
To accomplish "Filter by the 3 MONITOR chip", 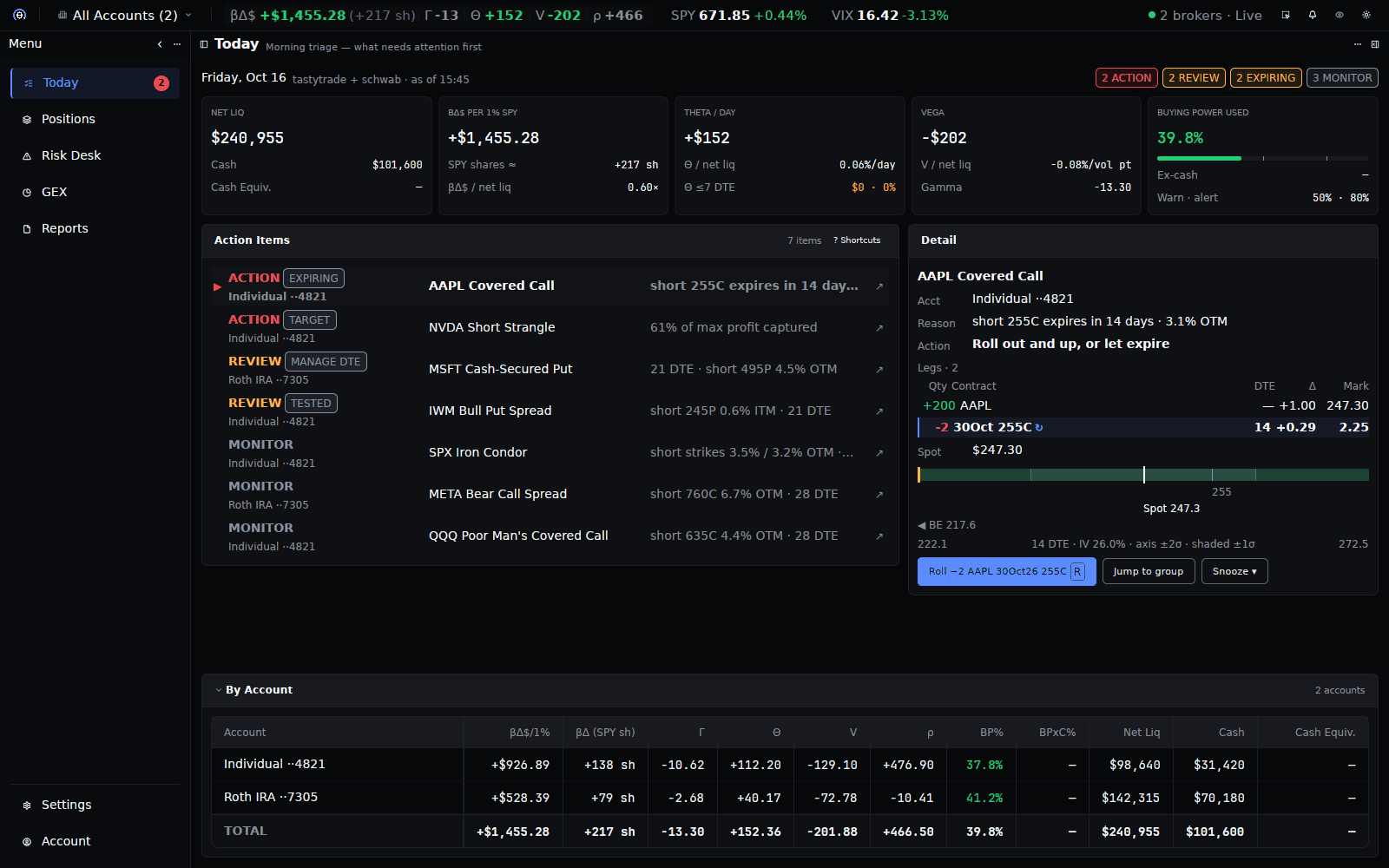I will [1342, 78].
